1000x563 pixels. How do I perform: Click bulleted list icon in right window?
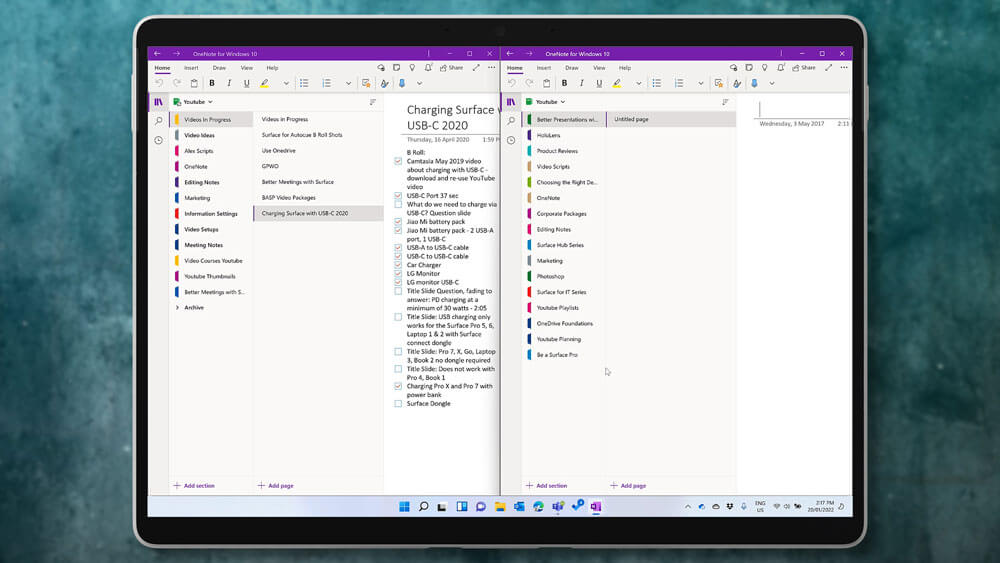click(655, 83)
